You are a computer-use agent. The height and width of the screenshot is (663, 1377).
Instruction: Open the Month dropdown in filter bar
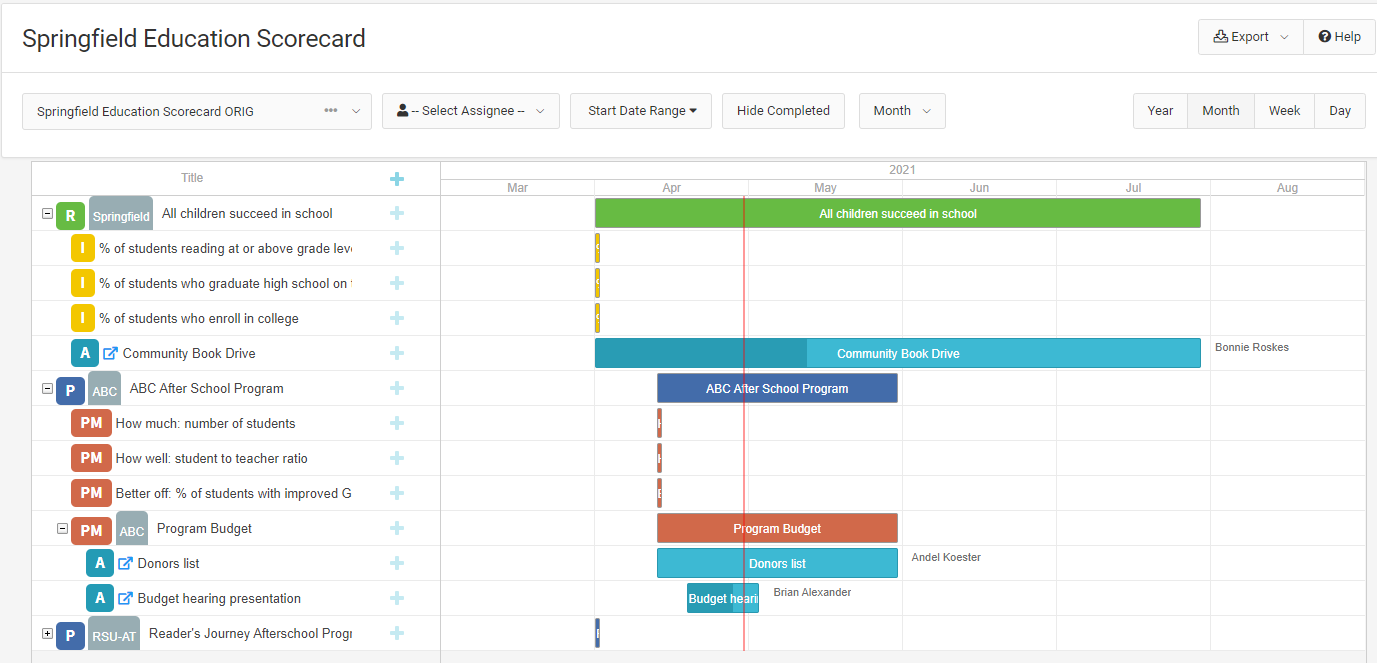[x=902, y=111]
